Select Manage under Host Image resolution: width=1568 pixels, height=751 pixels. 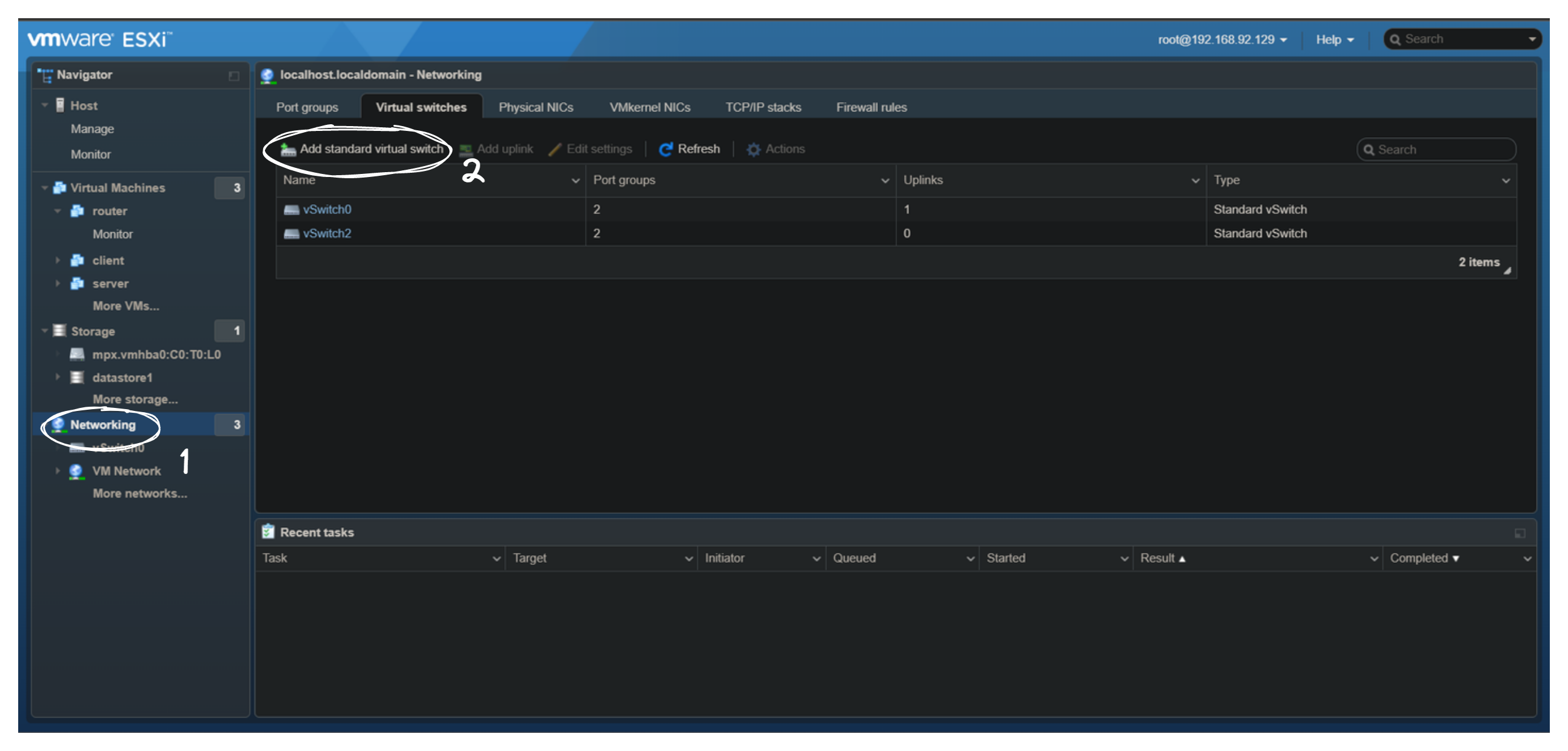[93, 129]
